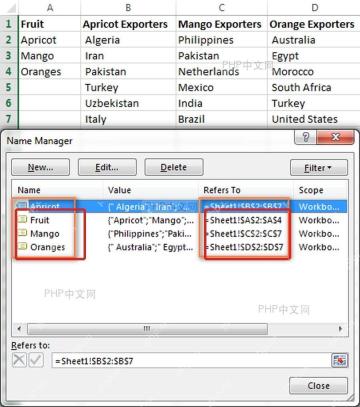Click Refers To value Sheet1!$A$2:$A$4
Viewport: 360px width, 407px height.
[244, 220]
